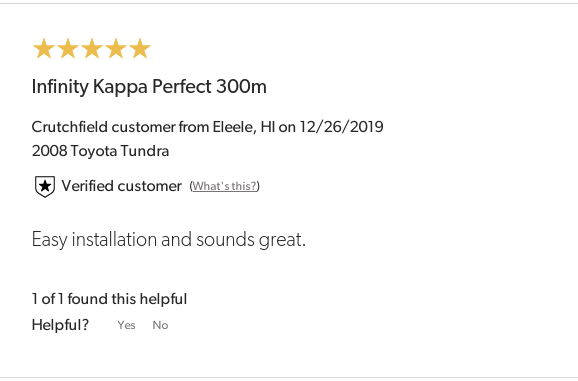
Task: Click the 12/26/2019 review date
Action: click(x=341, y=127)
